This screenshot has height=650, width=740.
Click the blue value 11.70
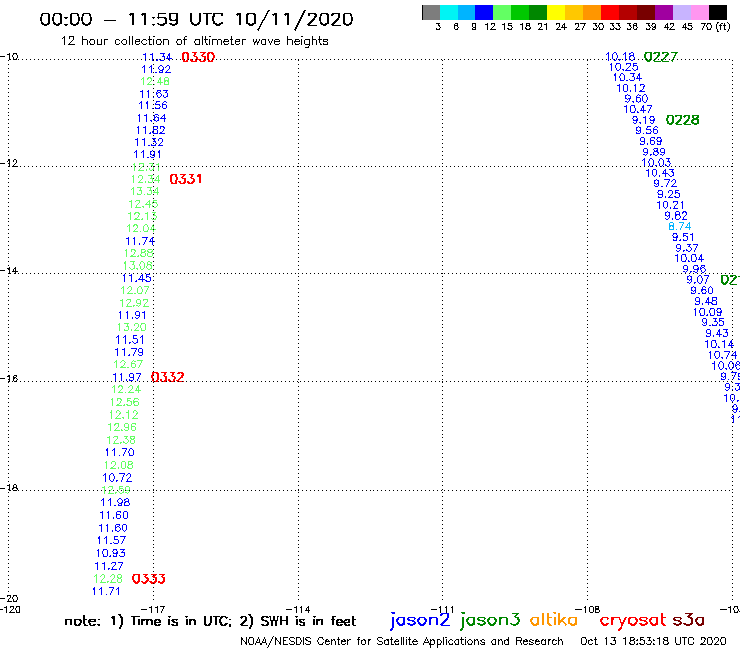pos(119,452)
